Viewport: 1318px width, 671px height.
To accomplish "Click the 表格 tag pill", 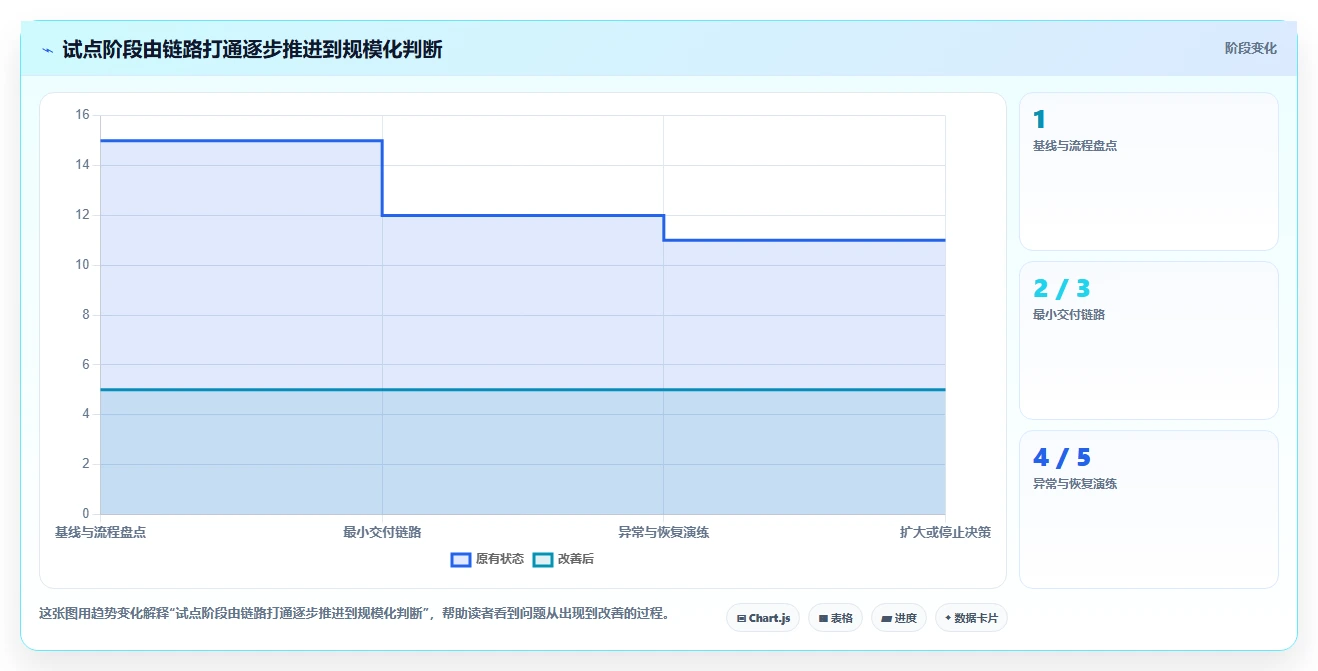I will (x=835, y=618).
